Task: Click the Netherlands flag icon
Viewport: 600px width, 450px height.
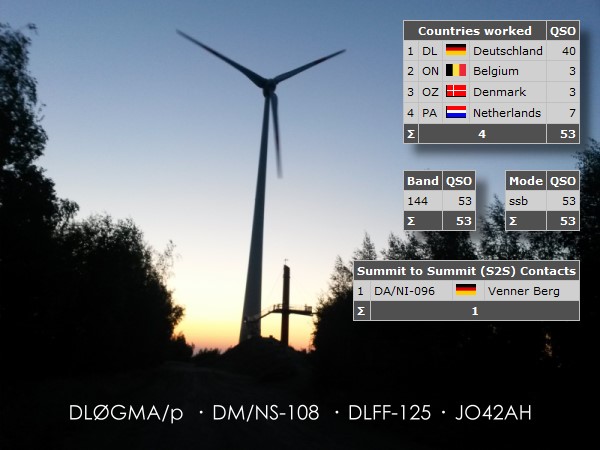Action: (456, 114)
